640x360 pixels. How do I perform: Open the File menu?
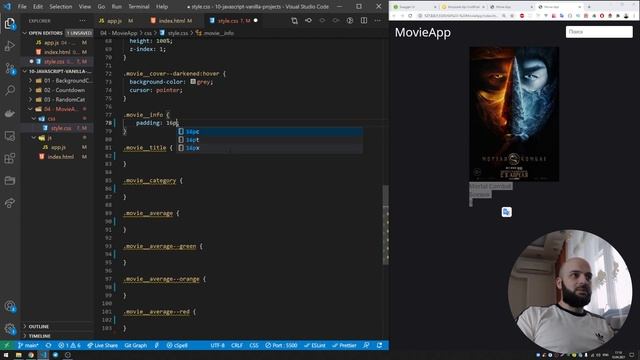click(22, 7)
